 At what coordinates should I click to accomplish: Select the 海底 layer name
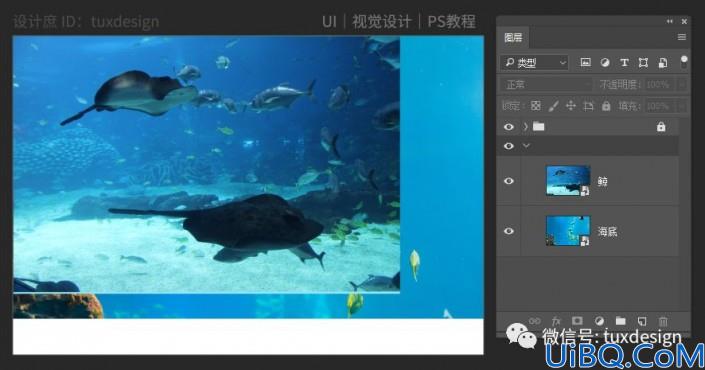[x=607, y=232]
